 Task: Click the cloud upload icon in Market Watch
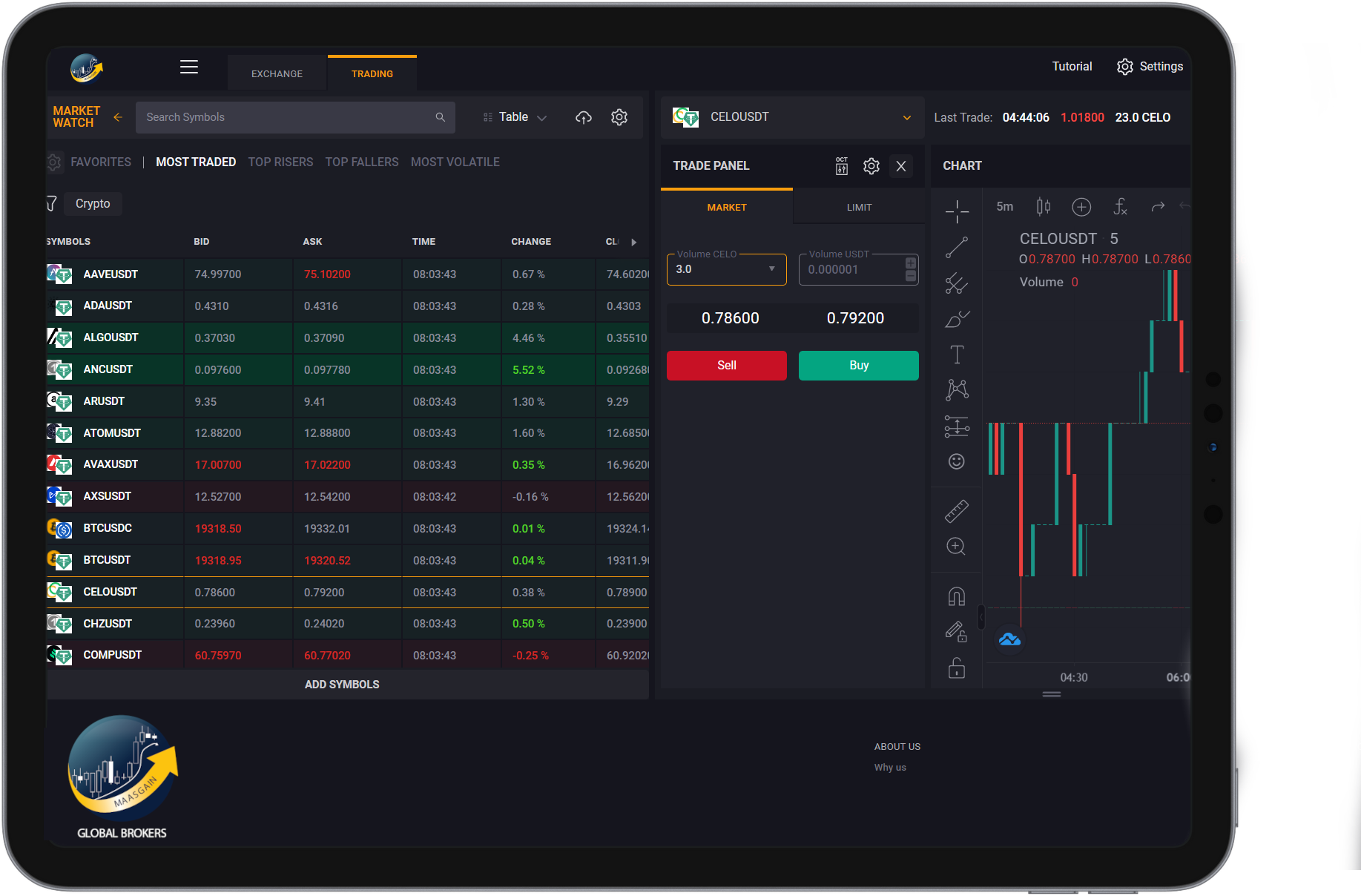(584, 117)
